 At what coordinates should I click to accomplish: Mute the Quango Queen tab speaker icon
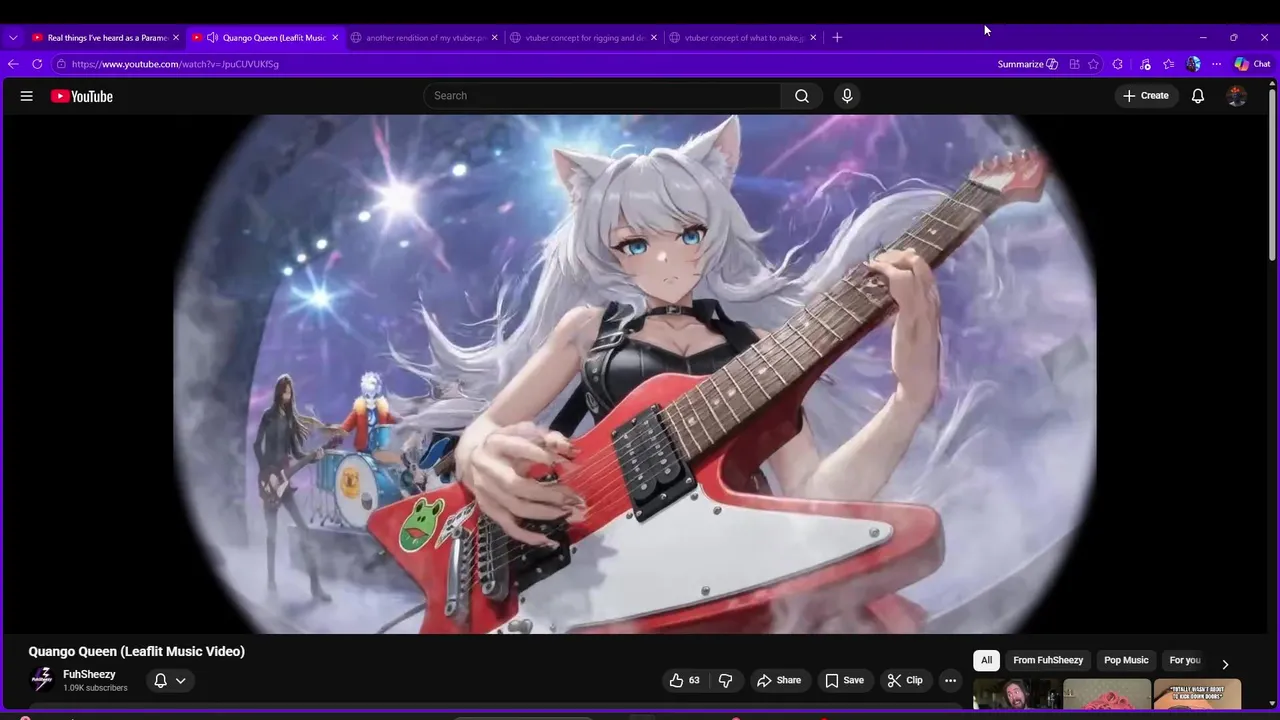coord(212,38)
